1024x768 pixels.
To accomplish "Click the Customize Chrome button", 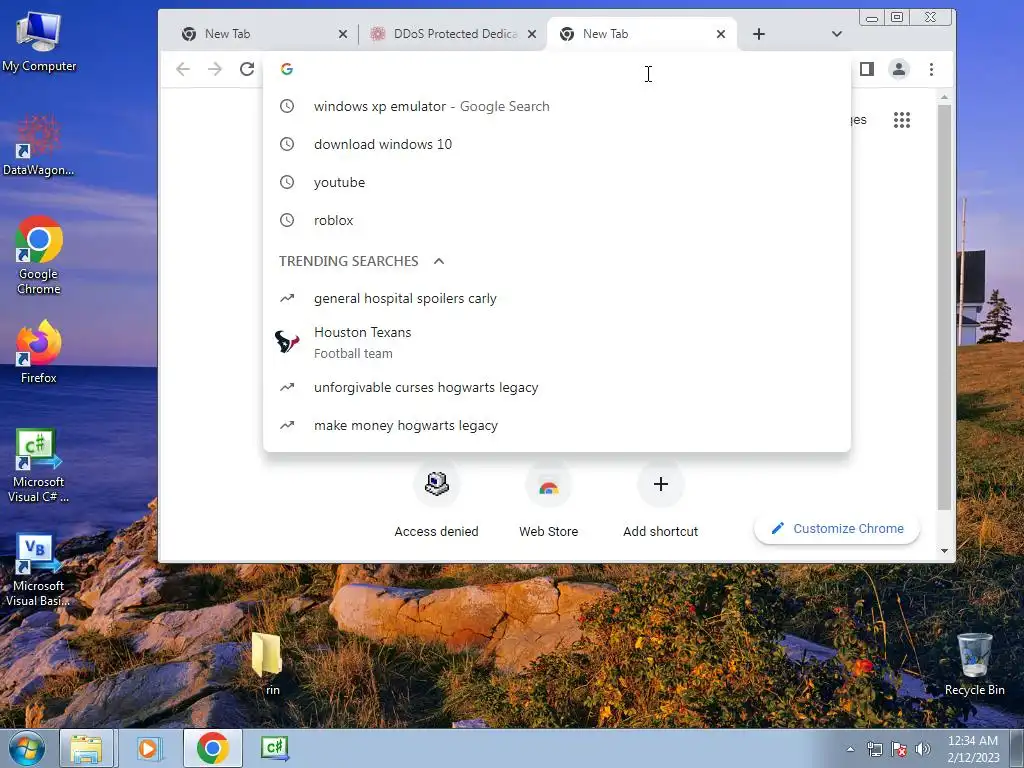I will (x=837, y=528).
